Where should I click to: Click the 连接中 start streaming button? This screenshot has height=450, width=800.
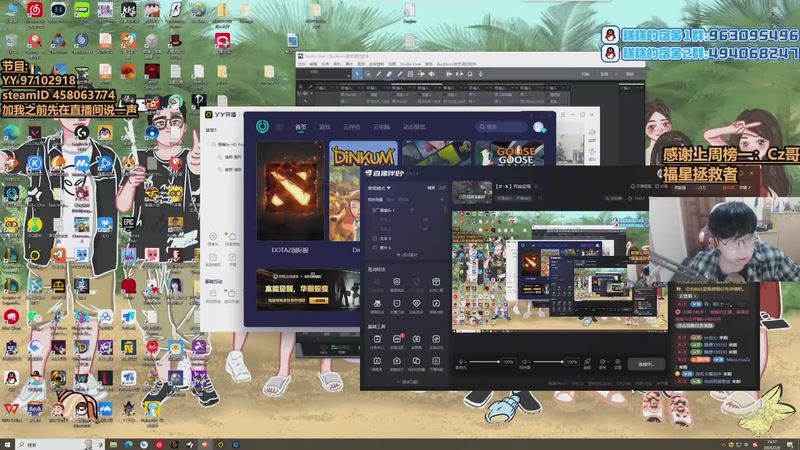click(x=646, y=364)
